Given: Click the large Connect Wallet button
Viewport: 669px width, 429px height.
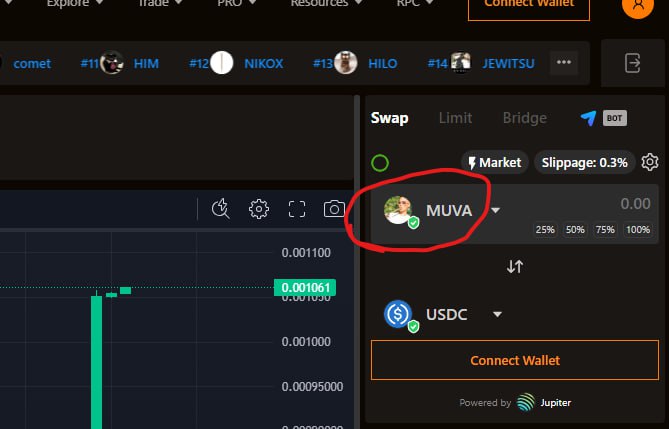Looking at the screenshot, I should (515, 360).
